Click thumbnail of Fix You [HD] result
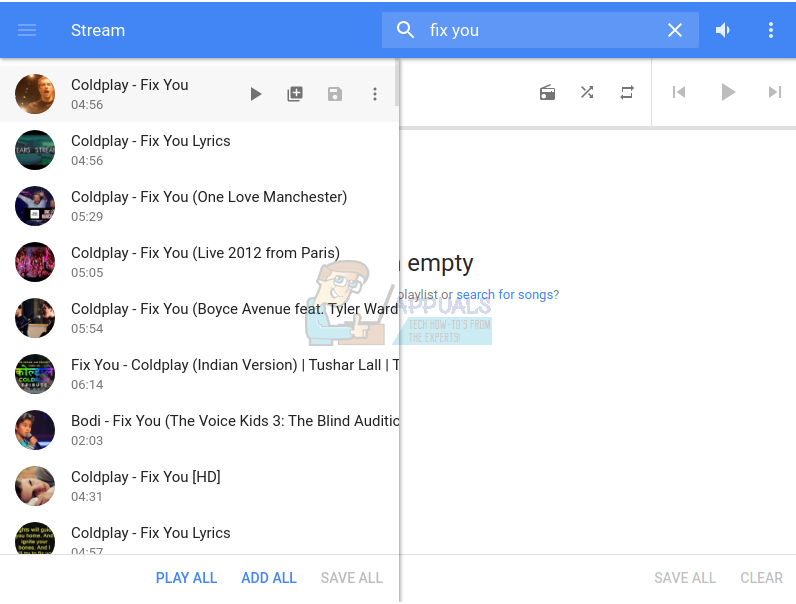796x604 pixels. (35, 486)
